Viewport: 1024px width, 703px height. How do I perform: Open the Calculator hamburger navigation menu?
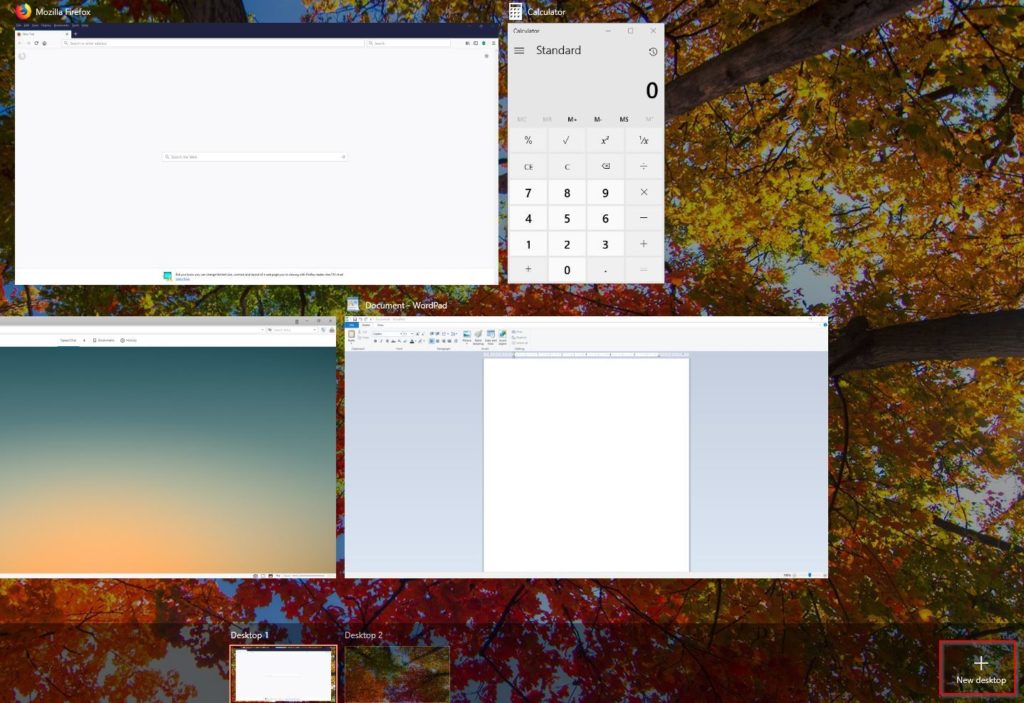(x=519, y=50)
